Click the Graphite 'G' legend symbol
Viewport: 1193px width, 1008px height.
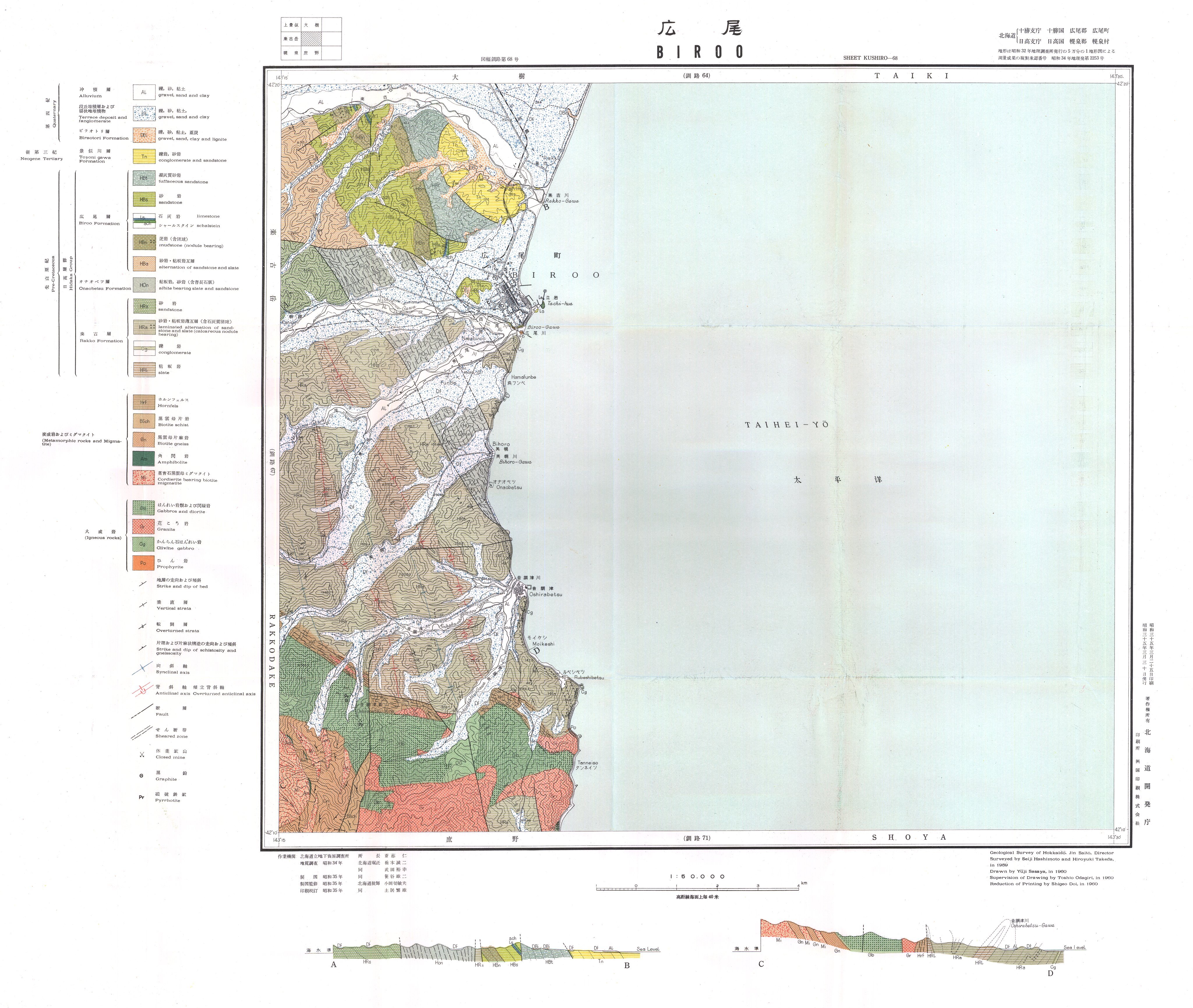tap(141, 776)
